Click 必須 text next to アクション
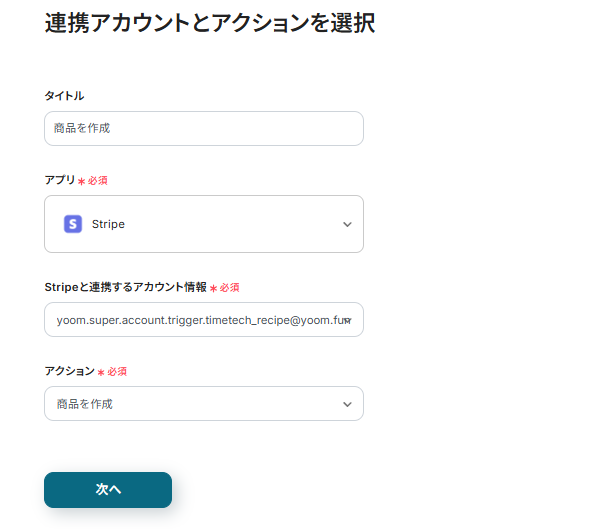Viewport: 603px width, 529px height. coord(117,371)
